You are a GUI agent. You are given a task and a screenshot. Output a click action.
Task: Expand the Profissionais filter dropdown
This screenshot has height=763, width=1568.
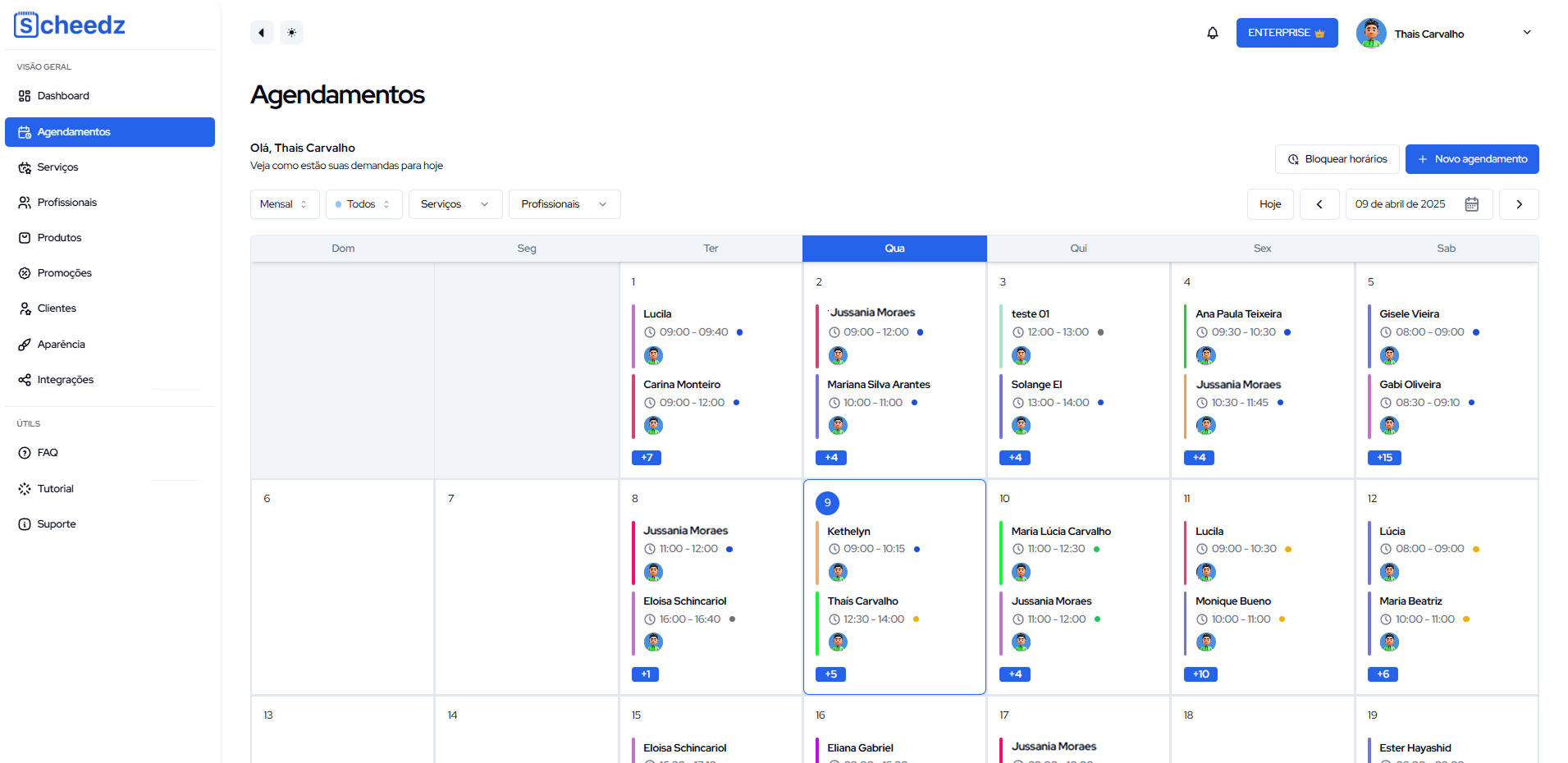[565, 204]
